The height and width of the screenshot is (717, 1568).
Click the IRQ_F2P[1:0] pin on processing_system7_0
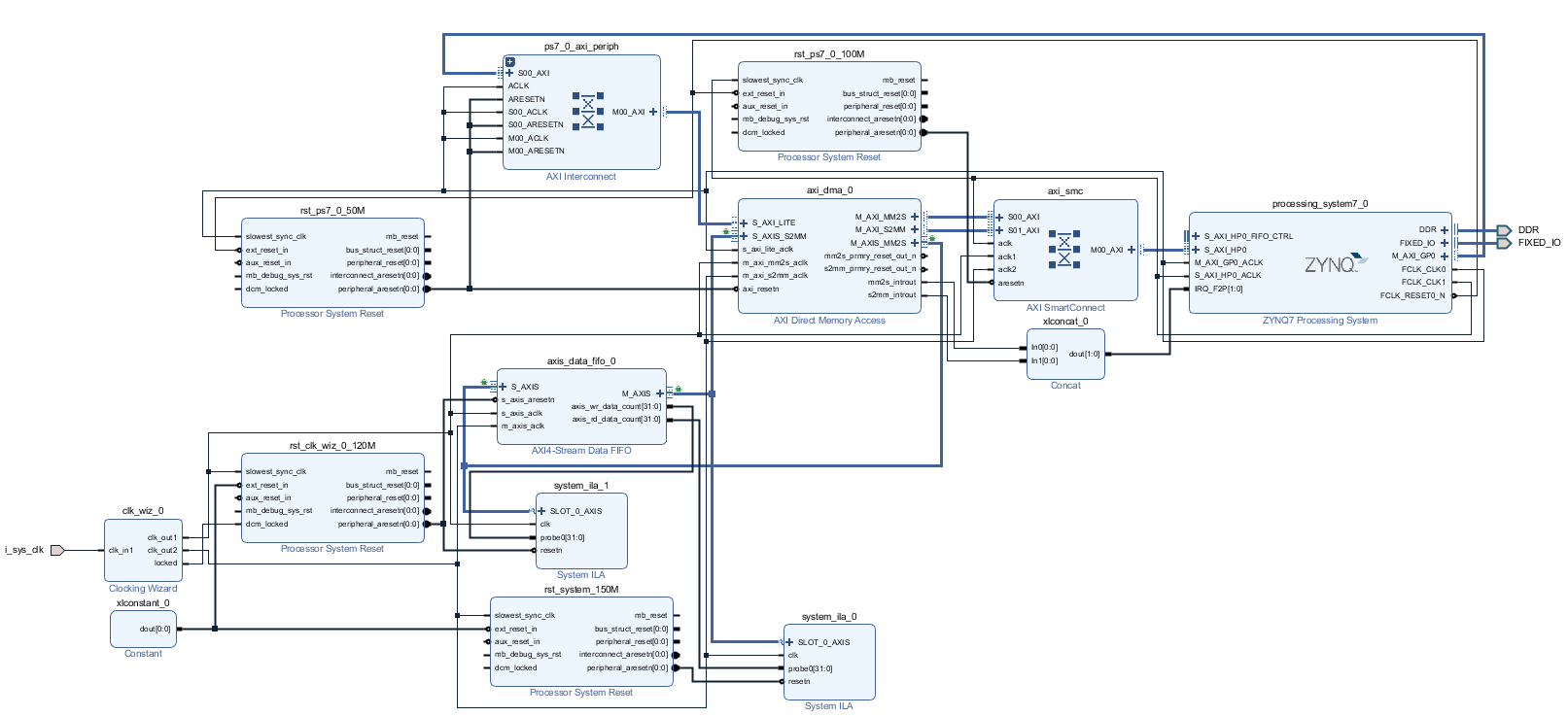pos(1218,289)
